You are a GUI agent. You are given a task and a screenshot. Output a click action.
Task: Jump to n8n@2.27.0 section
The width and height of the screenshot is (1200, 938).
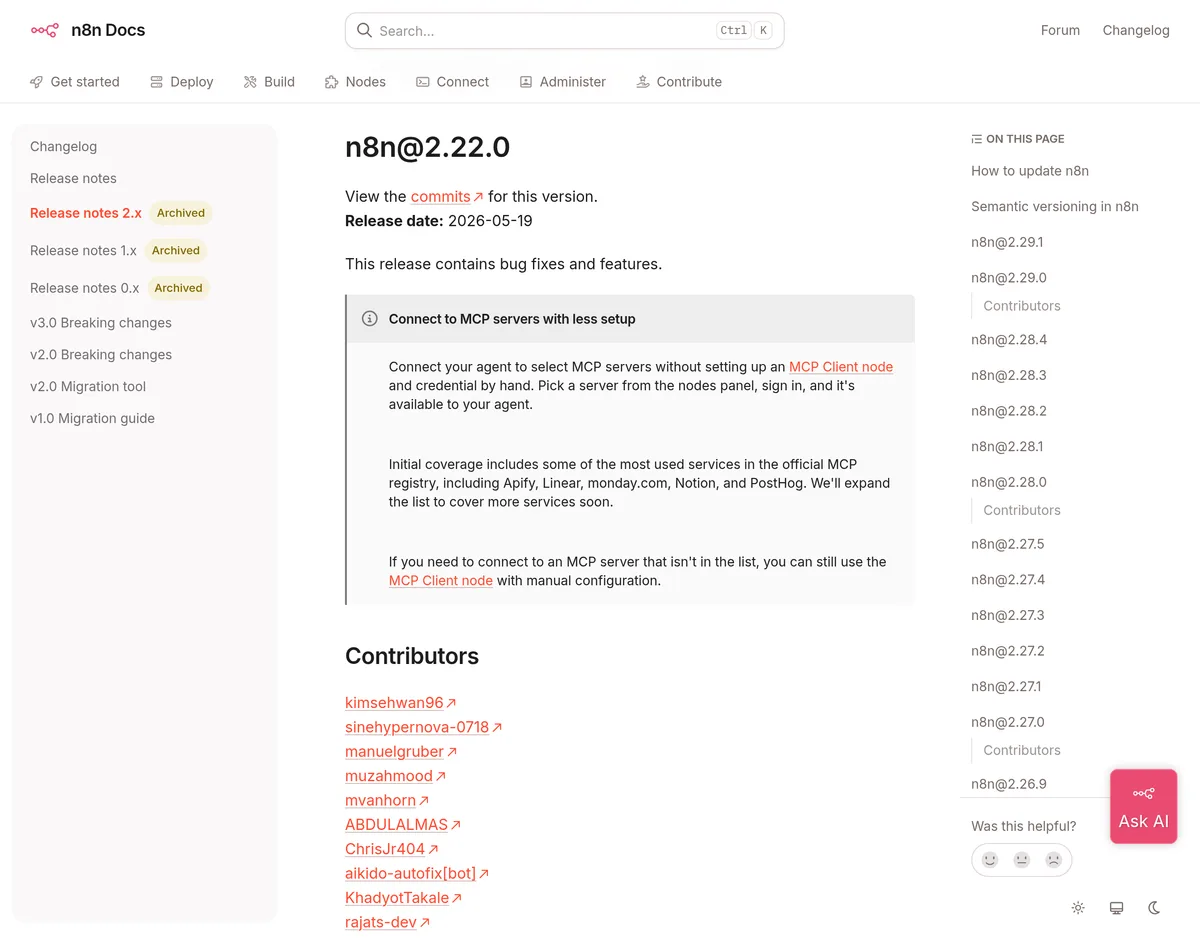(x=1008, y=722)
